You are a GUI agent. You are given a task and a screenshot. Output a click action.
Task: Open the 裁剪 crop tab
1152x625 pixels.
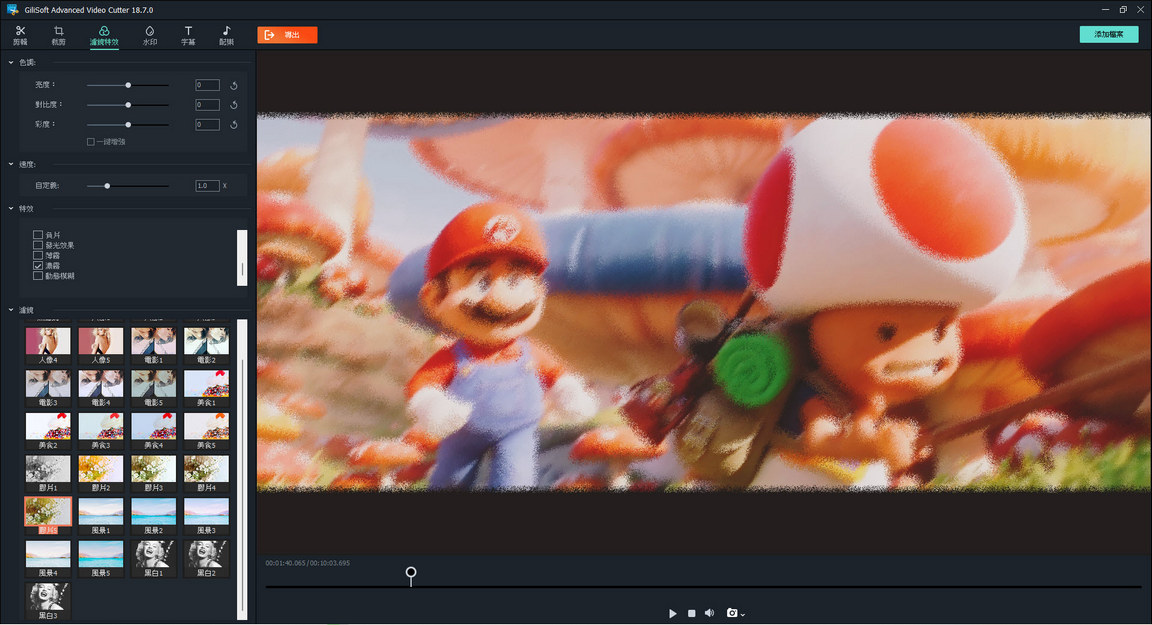coord(59,35)
